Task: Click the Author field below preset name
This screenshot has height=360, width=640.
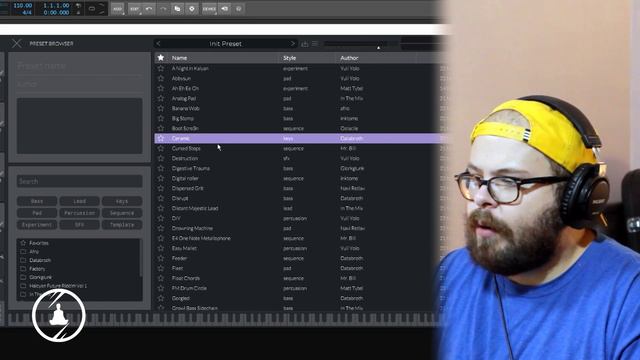Action: (x=80, y=84)
